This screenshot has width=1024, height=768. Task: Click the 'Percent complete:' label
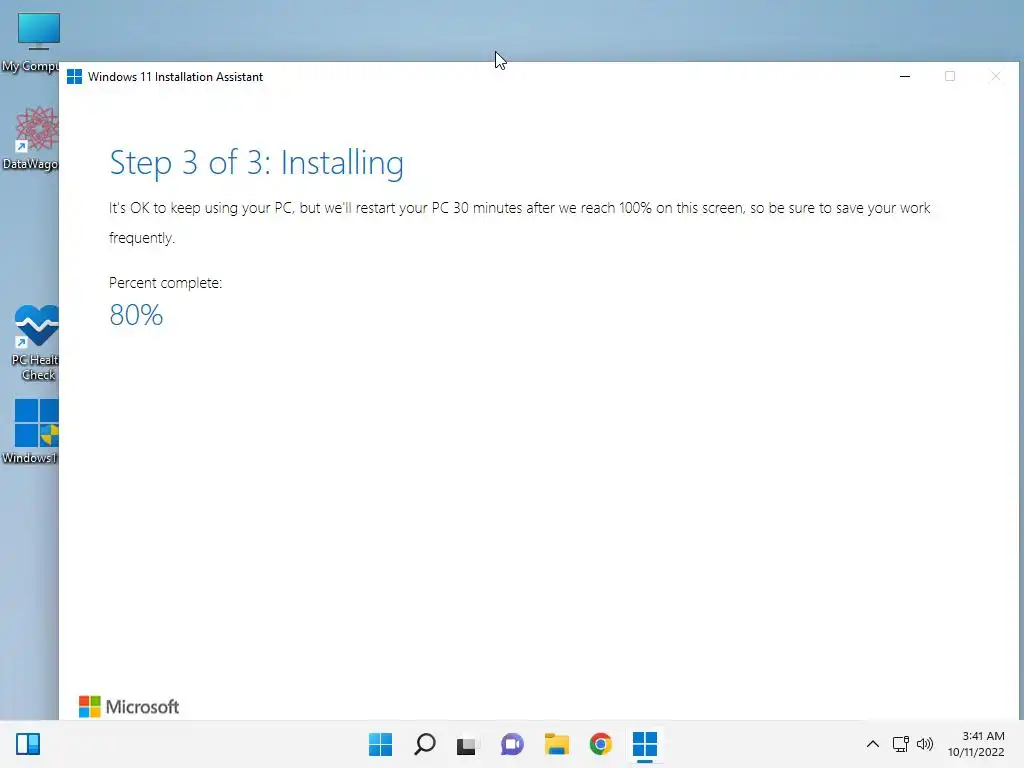(165, 283)
